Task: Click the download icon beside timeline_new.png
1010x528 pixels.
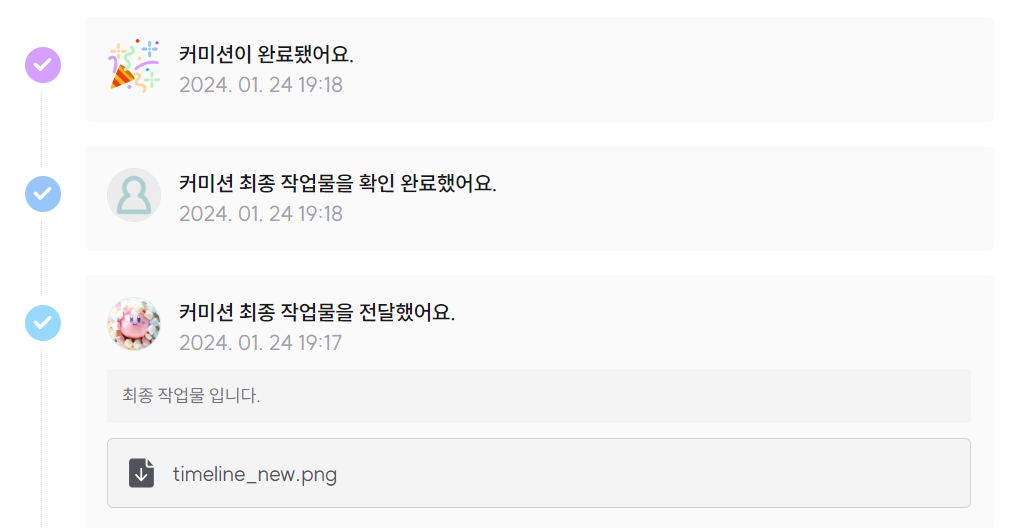Action: click(x=141, y=473)
